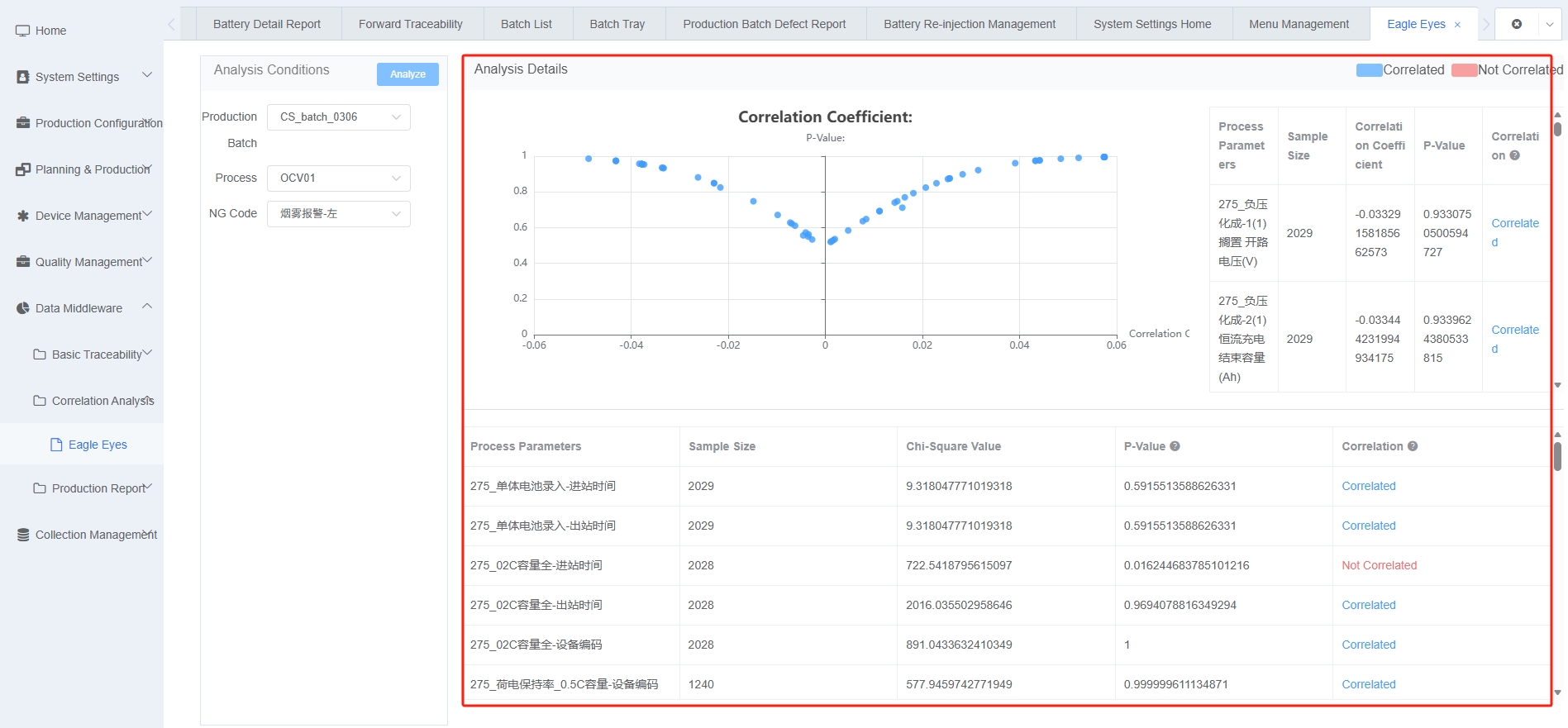Switch to the Forward Traceability tab
The width and height of the screenshot is (1568, 728).
(411, 24)
